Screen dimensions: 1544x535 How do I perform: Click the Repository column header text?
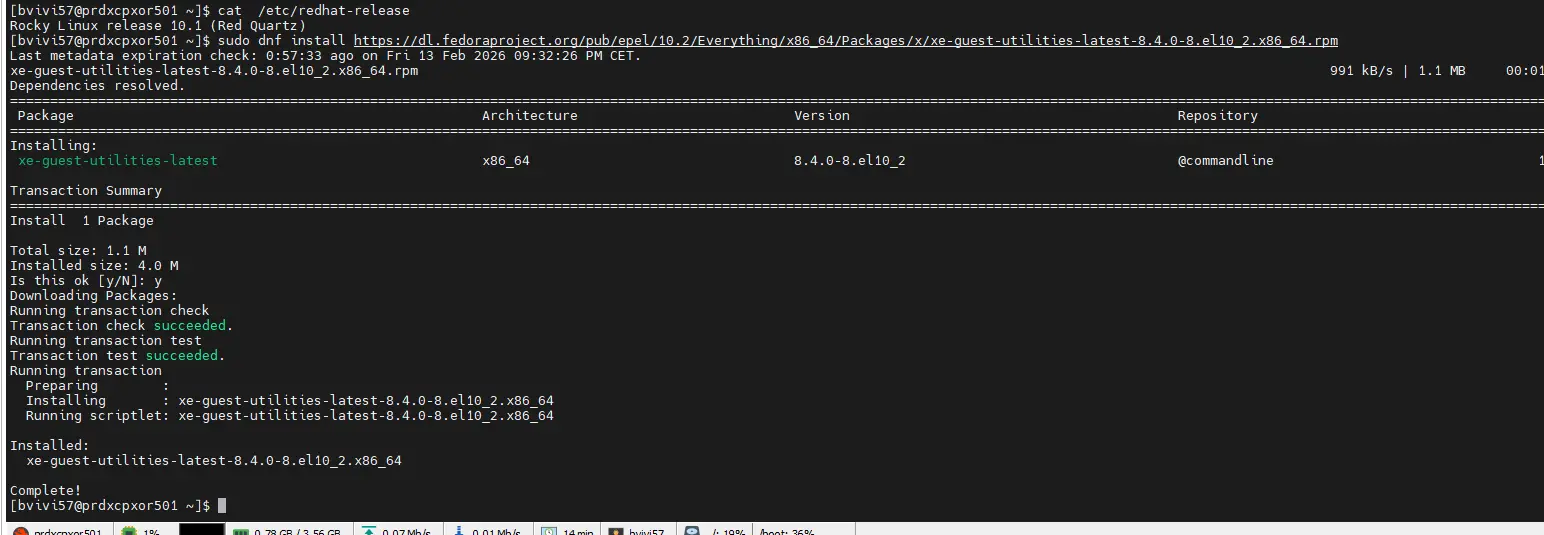[x=1217, y=116]
